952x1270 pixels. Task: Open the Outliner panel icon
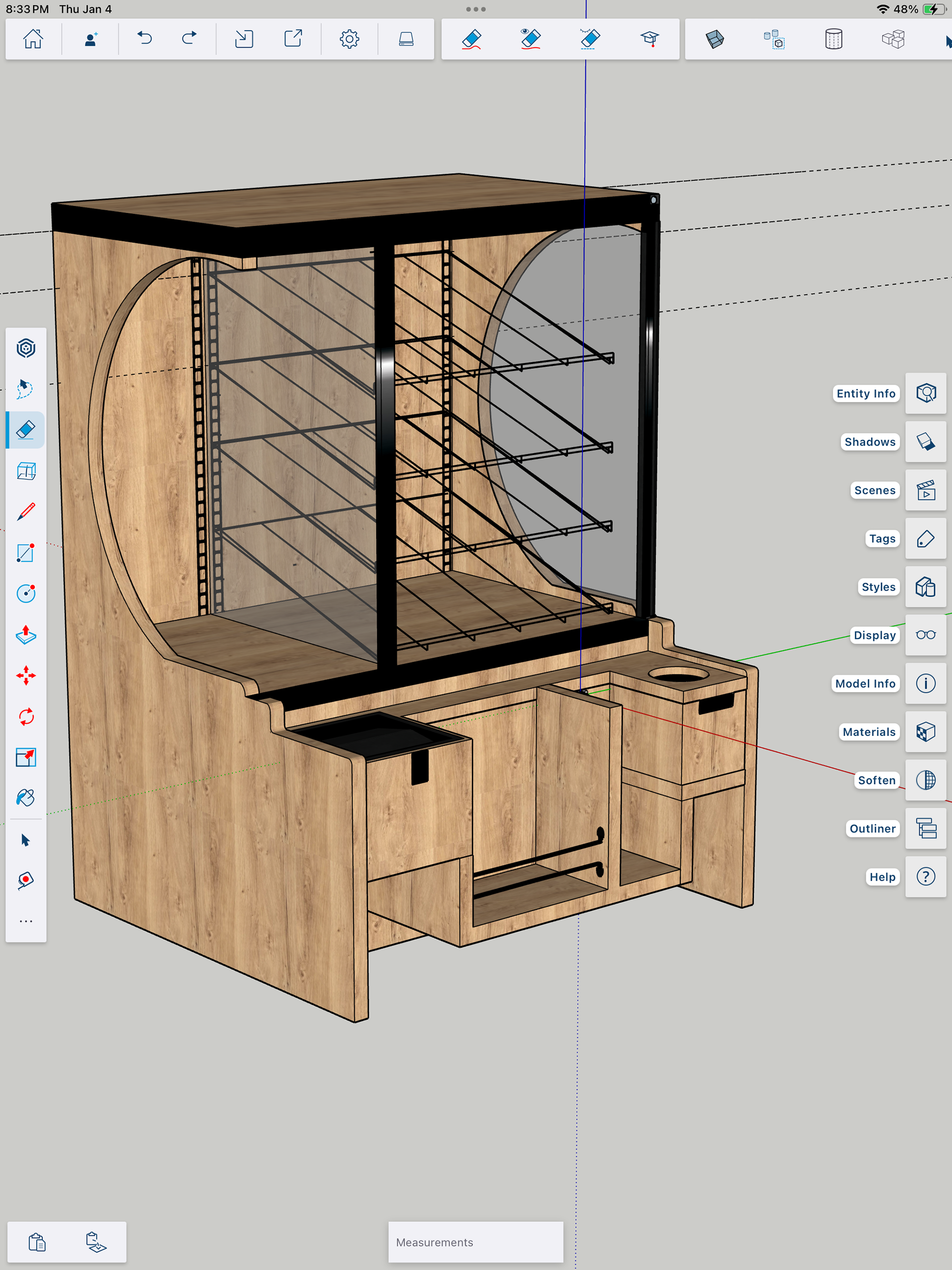coord(926,829)
